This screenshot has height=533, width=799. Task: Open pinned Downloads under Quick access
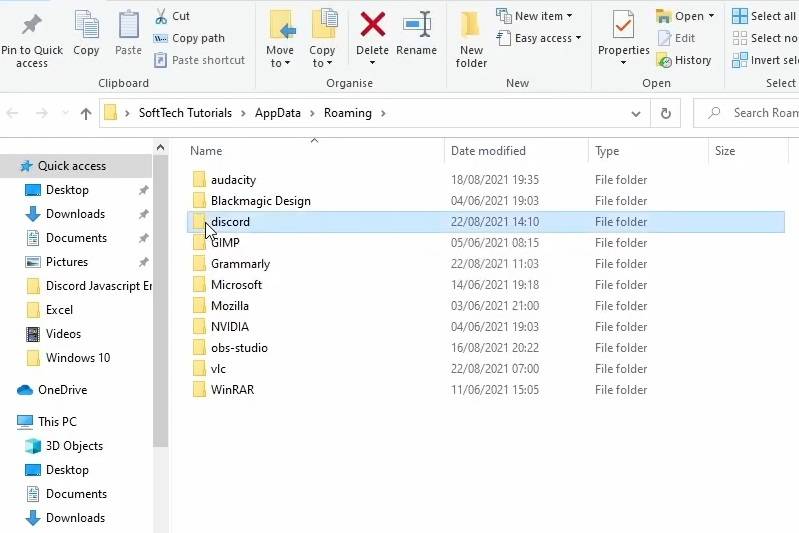[75, 214]
